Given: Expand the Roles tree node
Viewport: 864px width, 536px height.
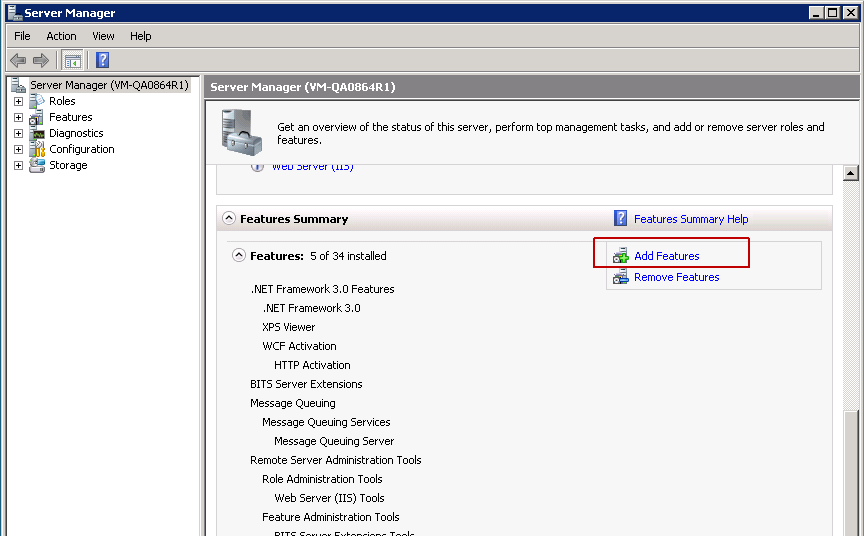Looking at the screenshot, I should 18,101.
